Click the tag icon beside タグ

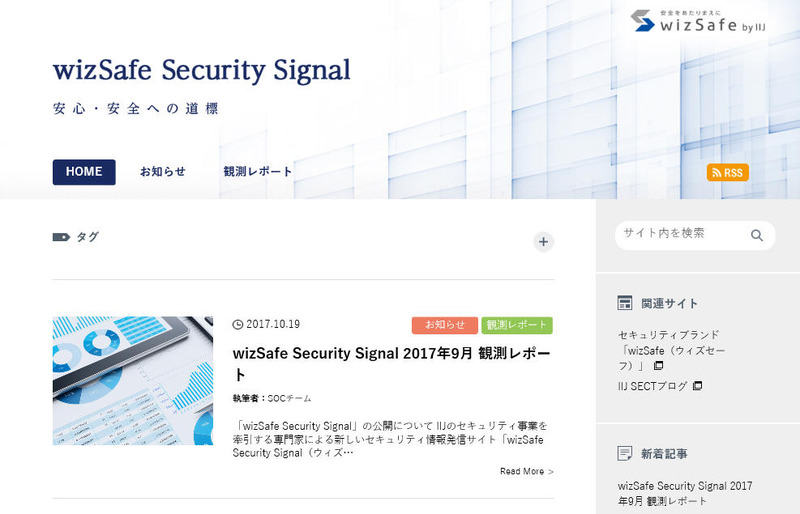[x=60, y=237]
